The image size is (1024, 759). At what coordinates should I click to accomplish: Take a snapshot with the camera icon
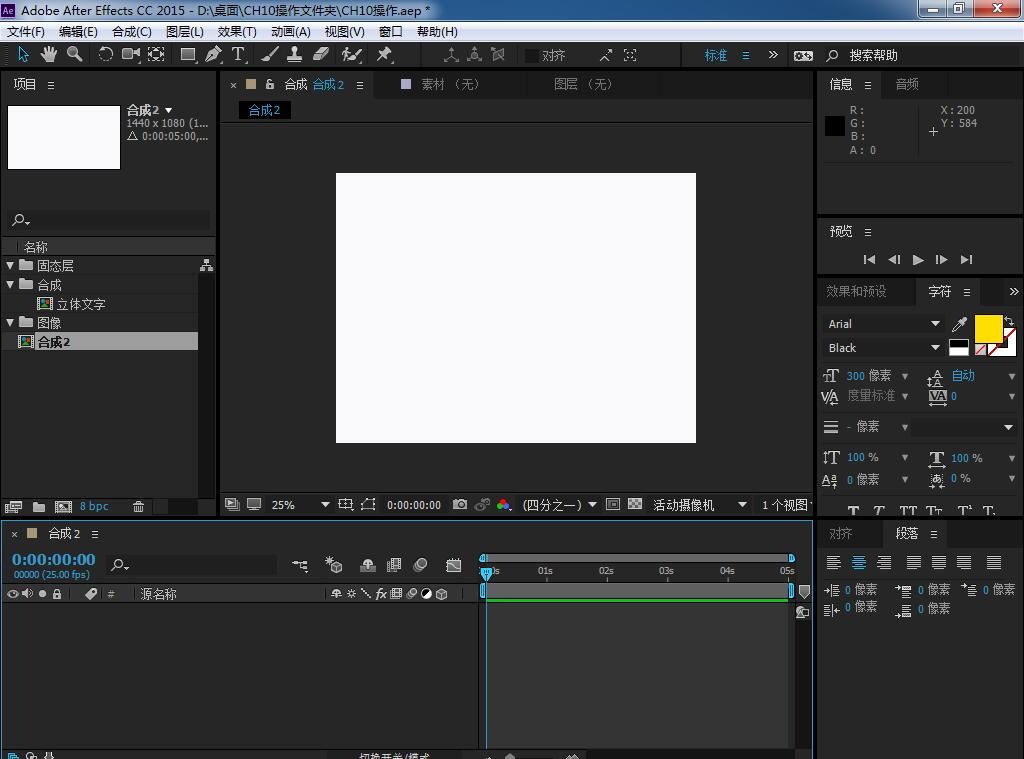(x=460, y=505)
